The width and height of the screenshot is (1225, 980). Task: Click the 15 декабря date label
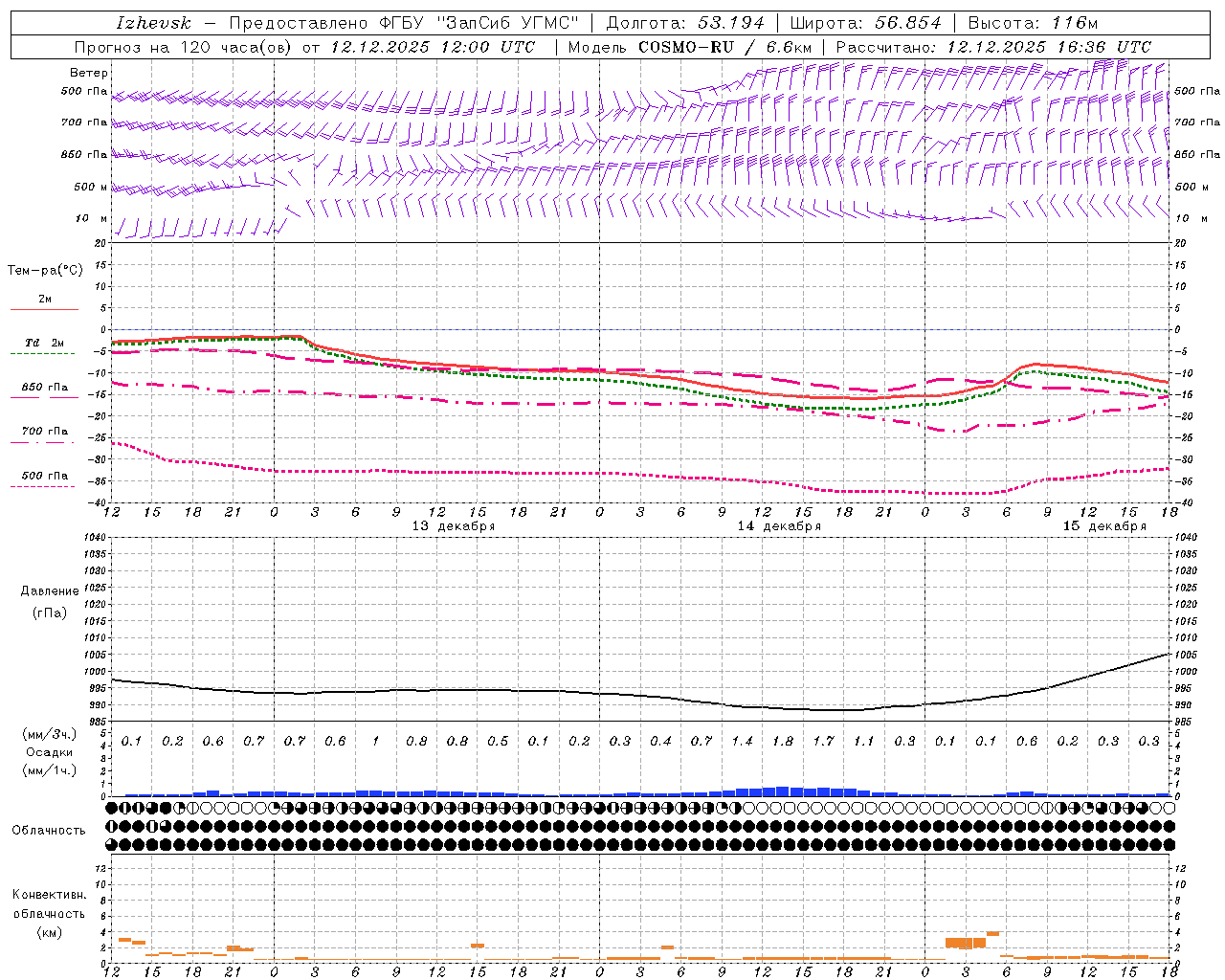tap(1104, 526)
